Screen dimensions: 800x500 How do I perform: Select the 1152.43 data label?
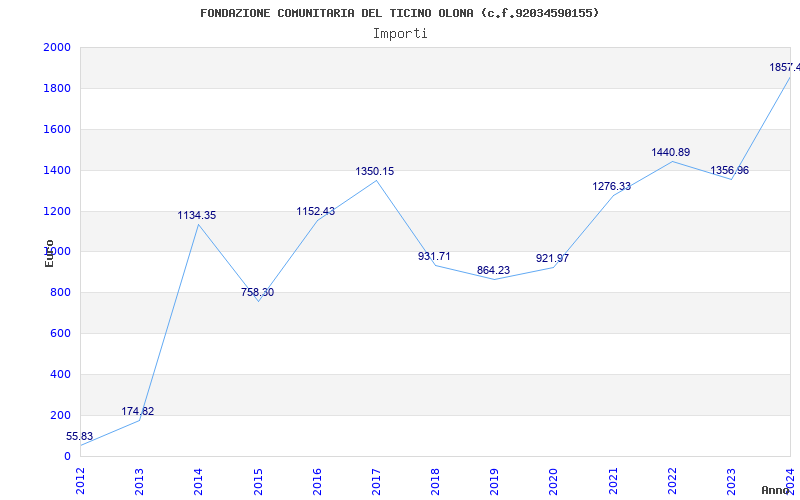tap(316, 211)
